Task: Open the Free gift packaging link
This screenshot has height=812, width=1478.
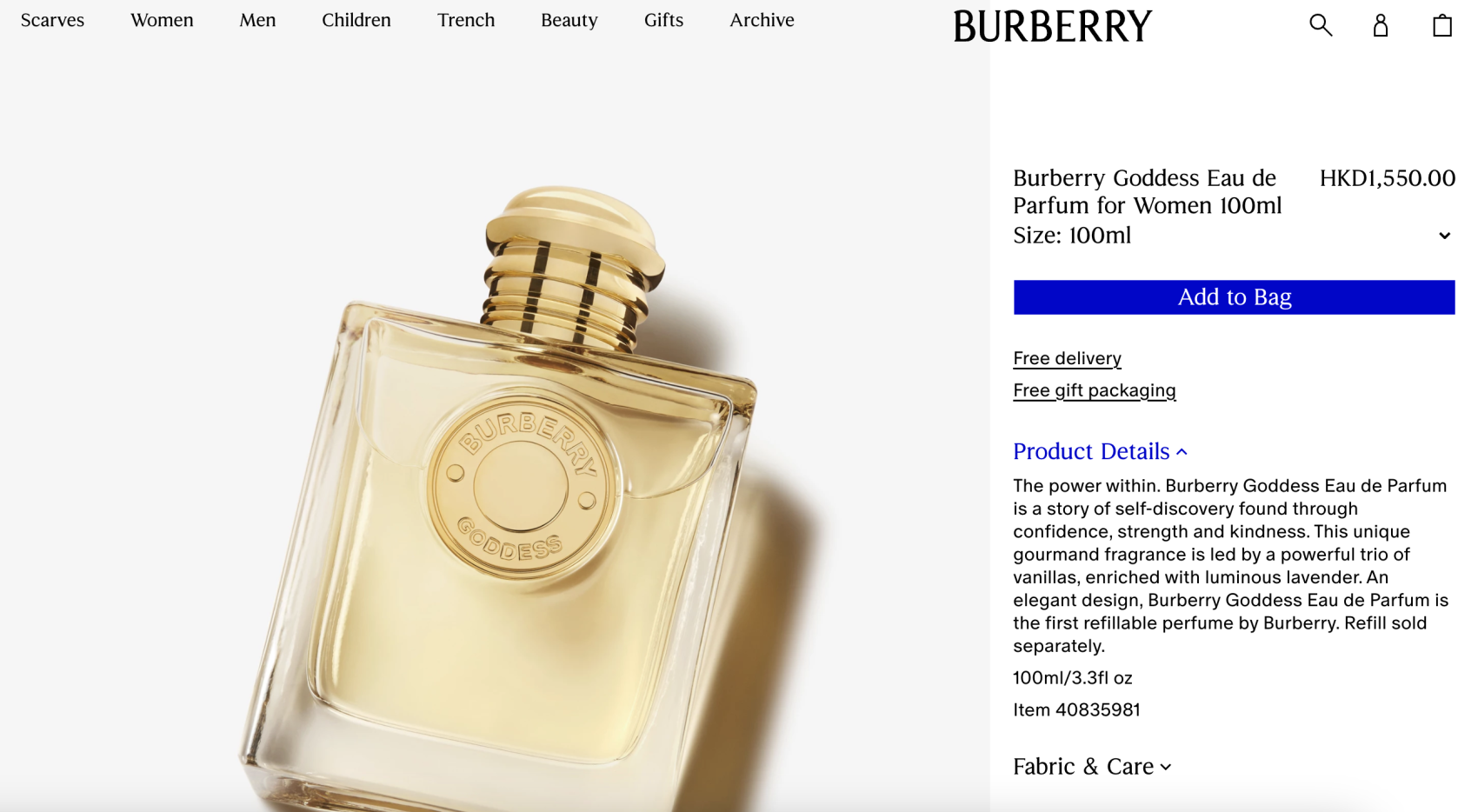Action: coord(1094,390)
